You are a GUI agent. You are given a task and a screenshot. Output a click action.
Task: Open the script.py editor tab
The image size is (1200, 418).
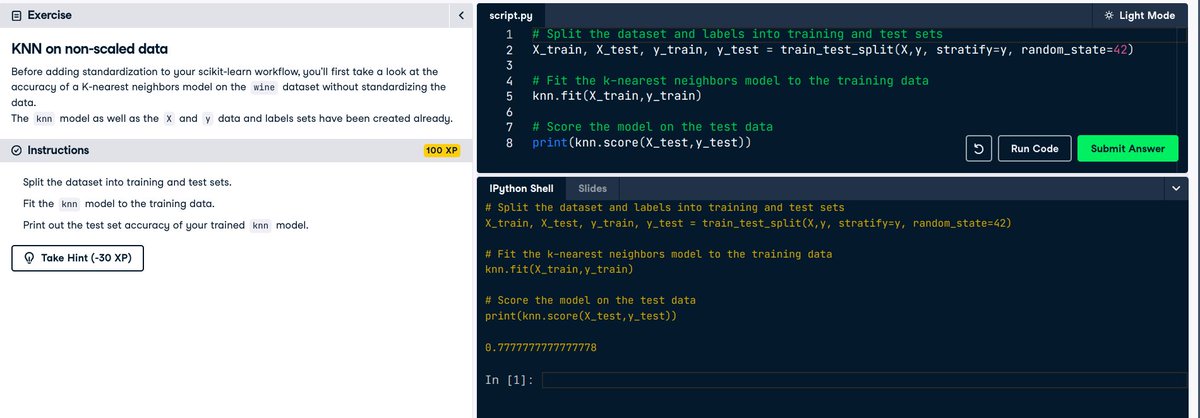point(510,17)
